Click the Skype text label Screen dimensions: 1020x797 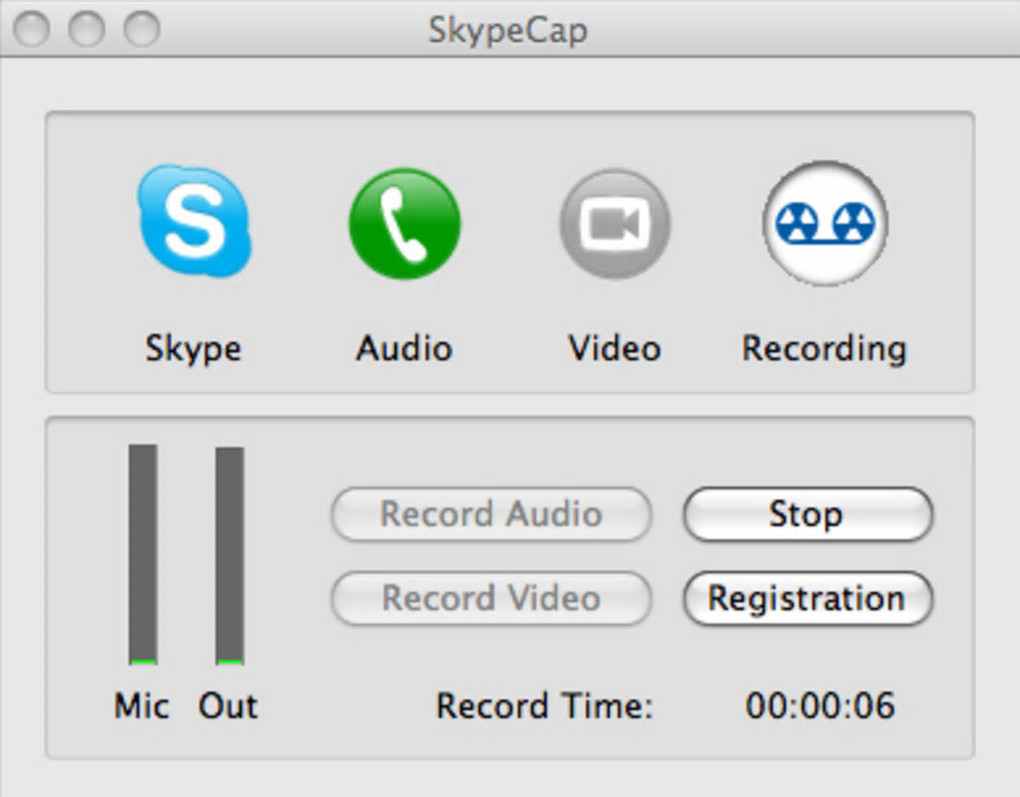[x=193, y=348]
